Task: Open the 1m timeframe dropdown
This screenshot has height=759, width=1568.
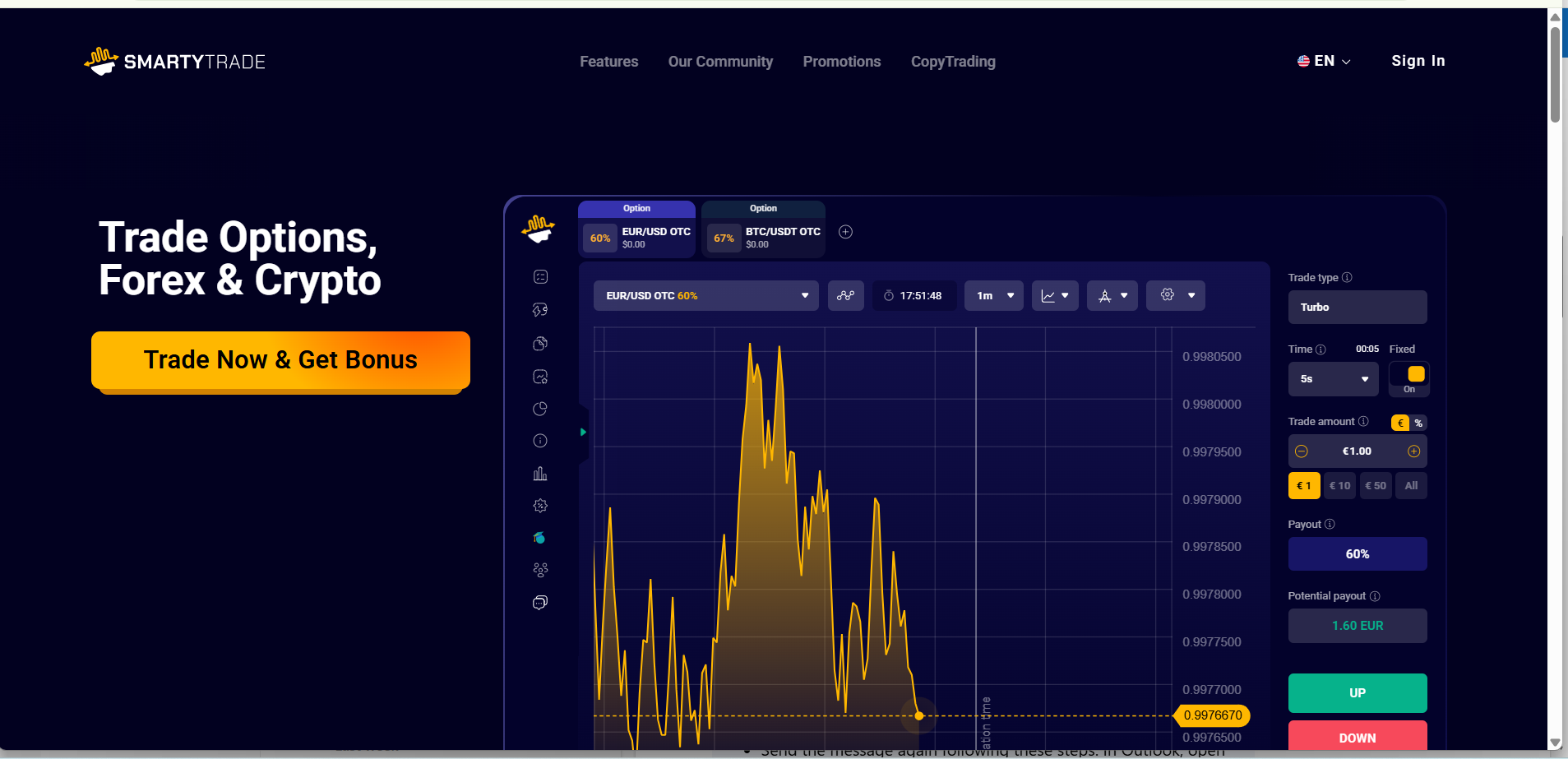Action: coord(994,295)
